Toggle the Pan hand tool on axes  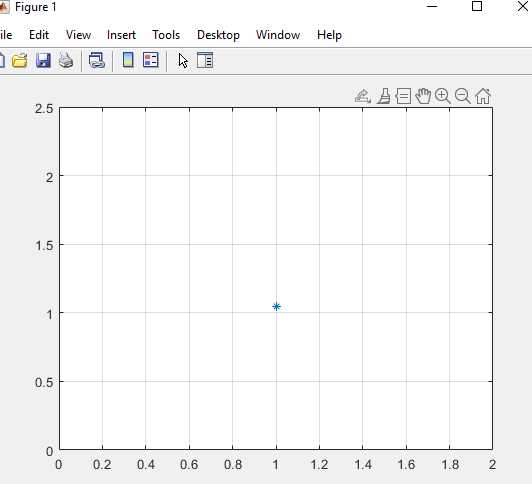423,96
